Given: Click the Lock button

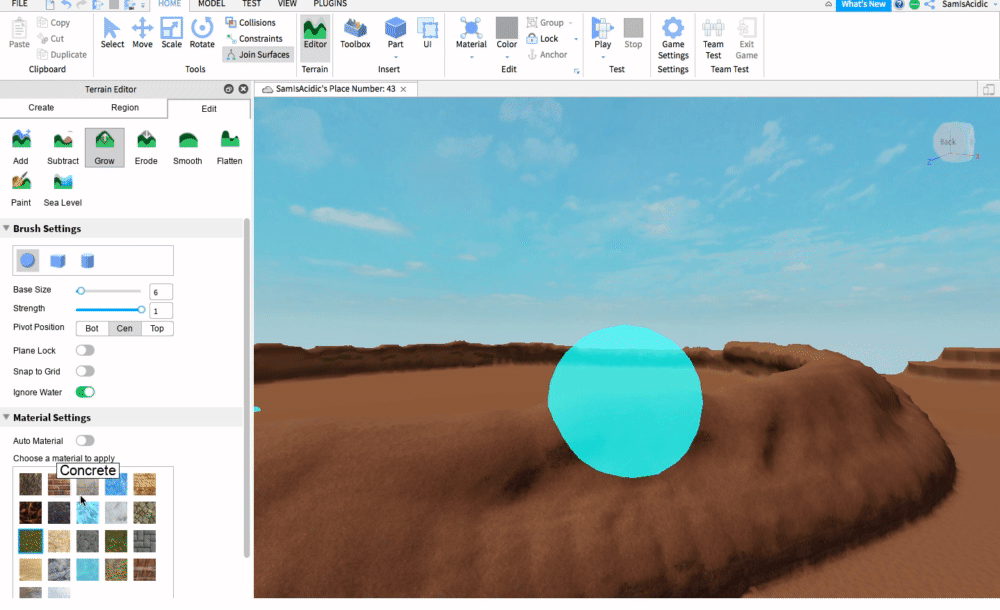Looking at the screenshot, I should pos(543,38).
